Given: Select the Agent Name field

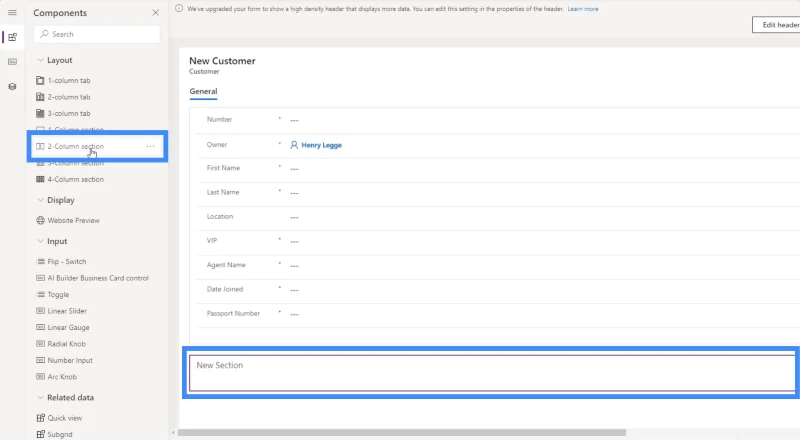Looking at the screenshot, I should pos(498,265).
